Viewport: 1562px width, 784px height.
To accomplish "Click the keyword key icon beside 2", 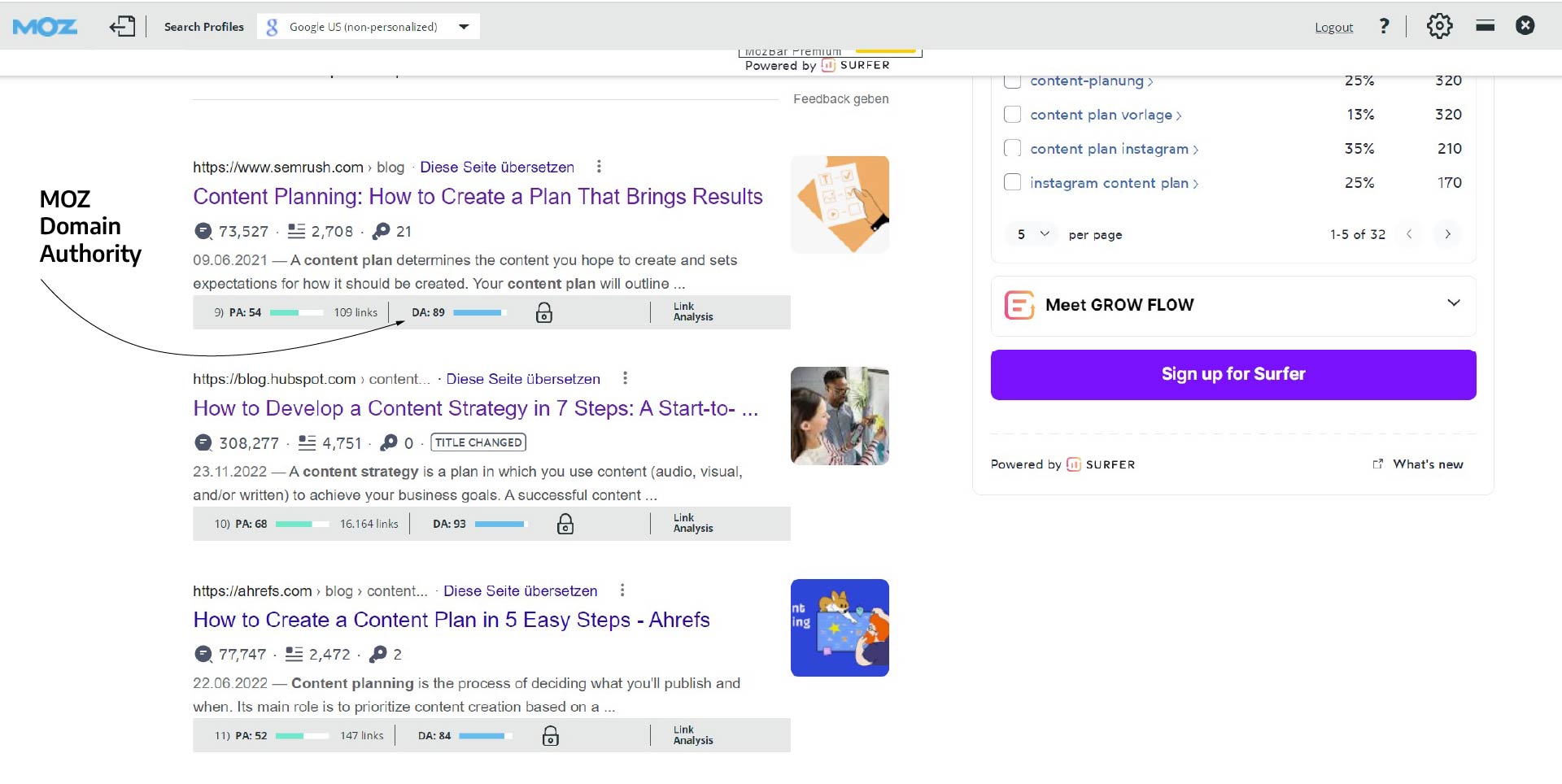I will 378,655.
